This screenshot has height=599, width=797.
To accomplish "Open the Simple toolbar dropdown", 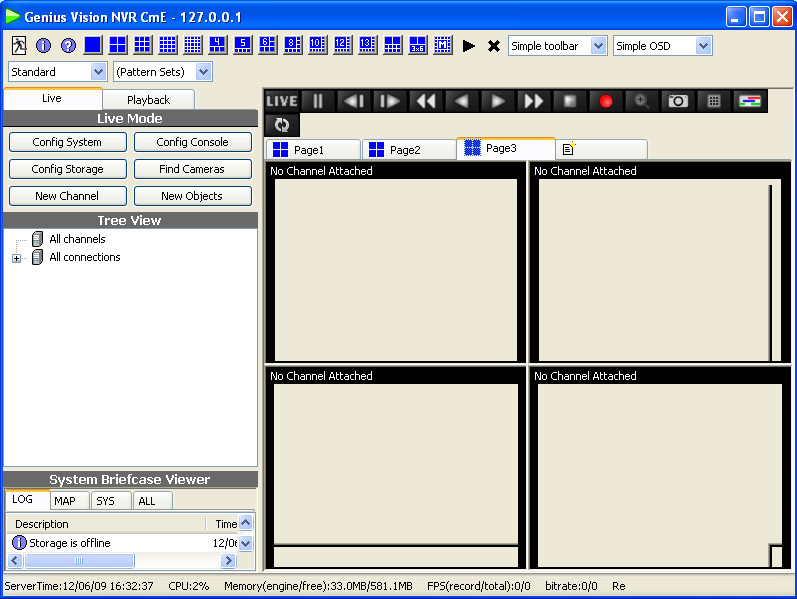I will [557, 46].
